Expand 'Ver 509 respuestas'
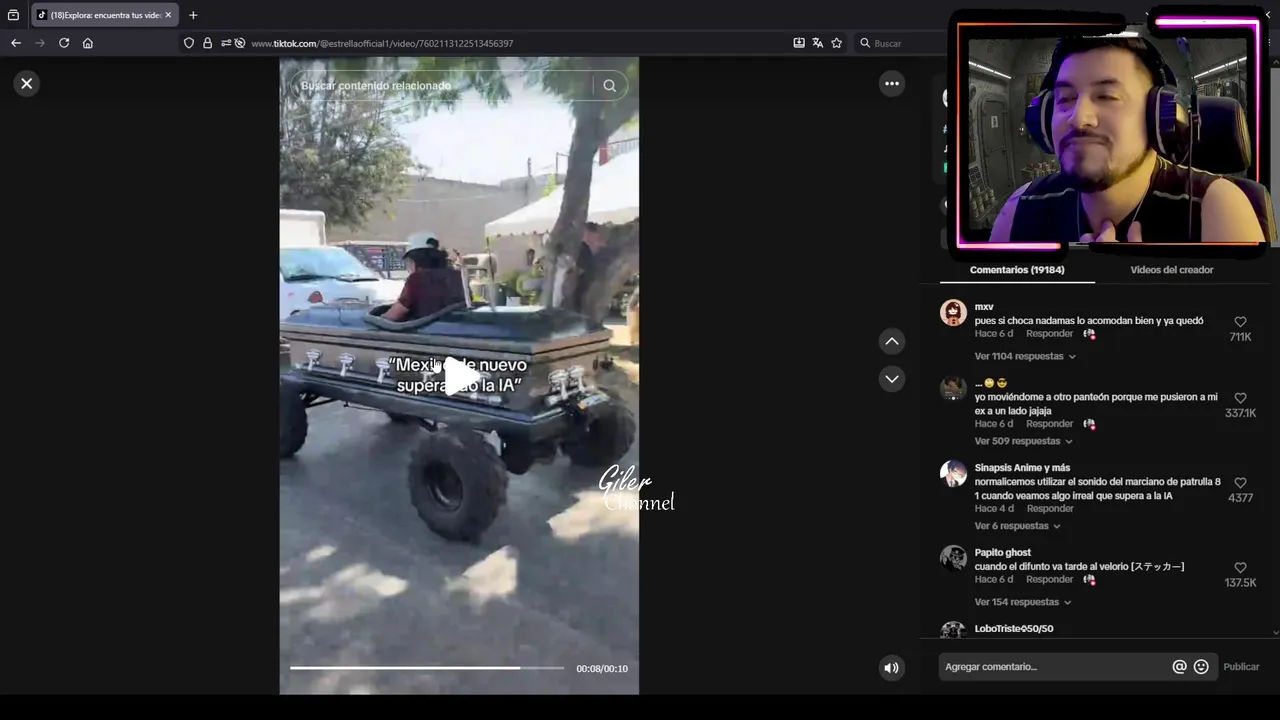The width and height of the screenshot is (1280, 720). pos(1023,441)
